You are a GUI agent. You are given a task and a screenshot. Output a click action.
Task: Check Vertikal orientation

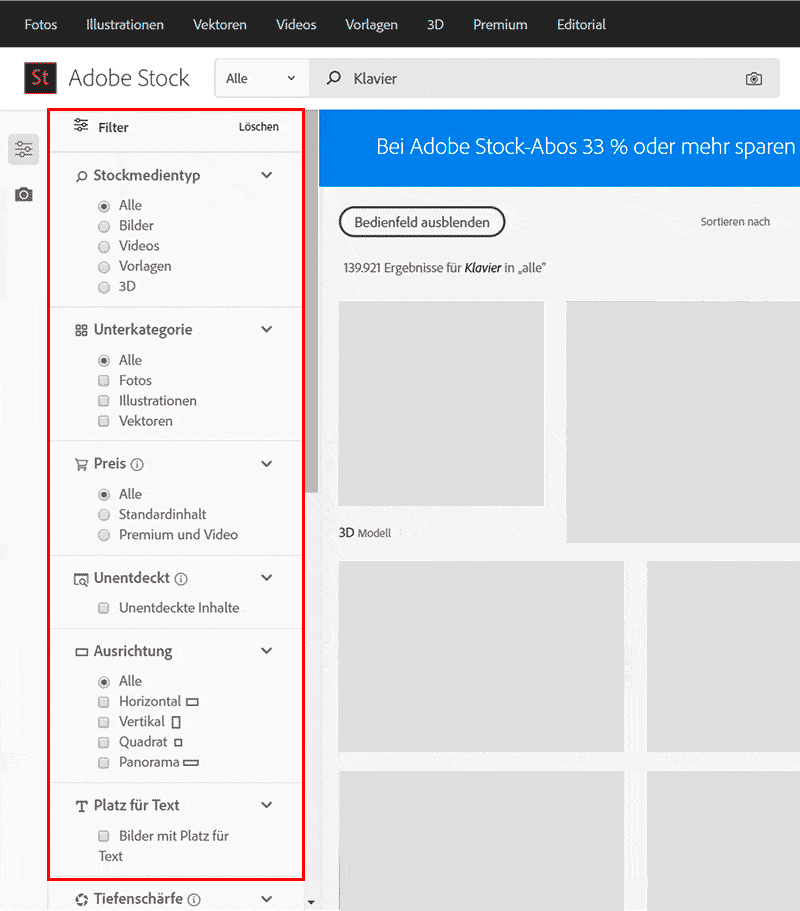(104, 723)
